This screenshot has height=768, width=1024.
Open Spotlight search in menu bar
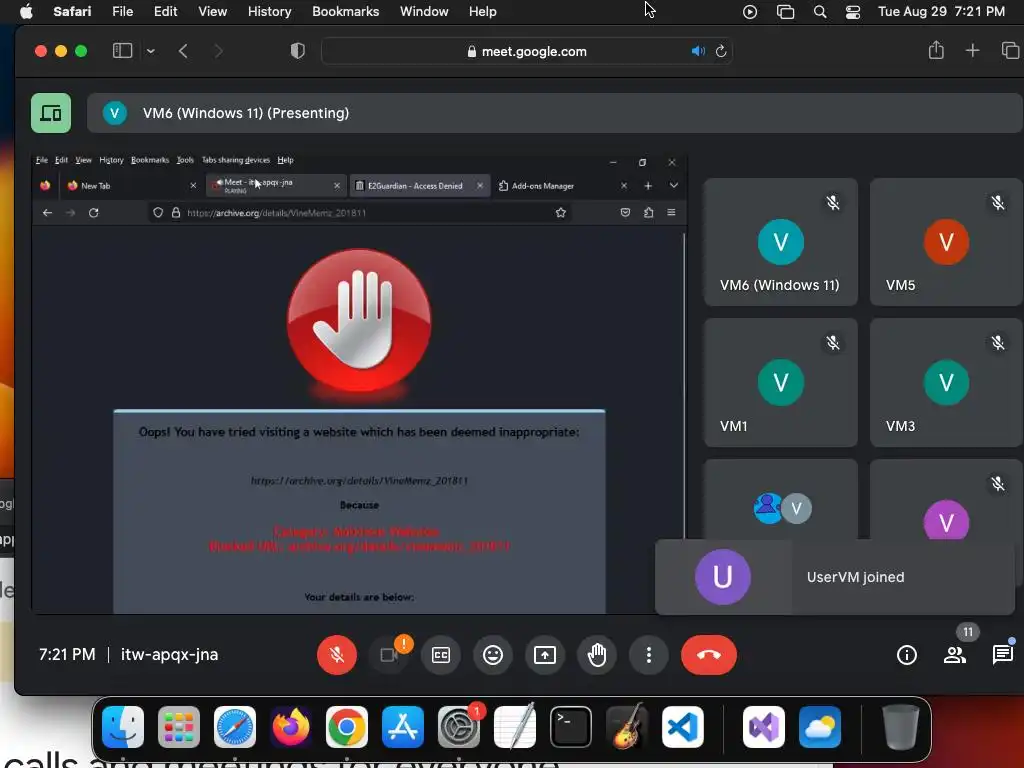coord(820,12)
